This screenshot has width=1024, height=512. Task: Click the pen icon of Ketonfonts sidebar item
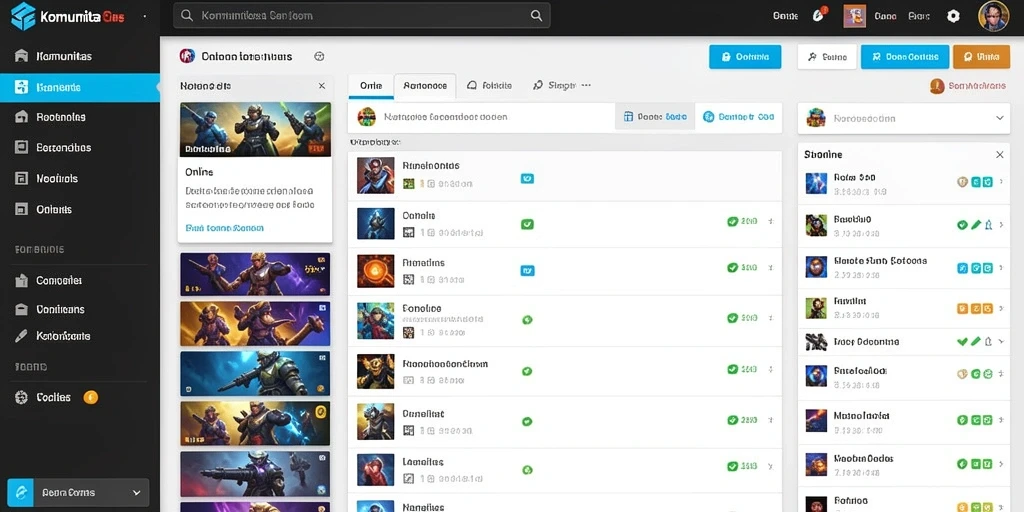tap(21, 336)
